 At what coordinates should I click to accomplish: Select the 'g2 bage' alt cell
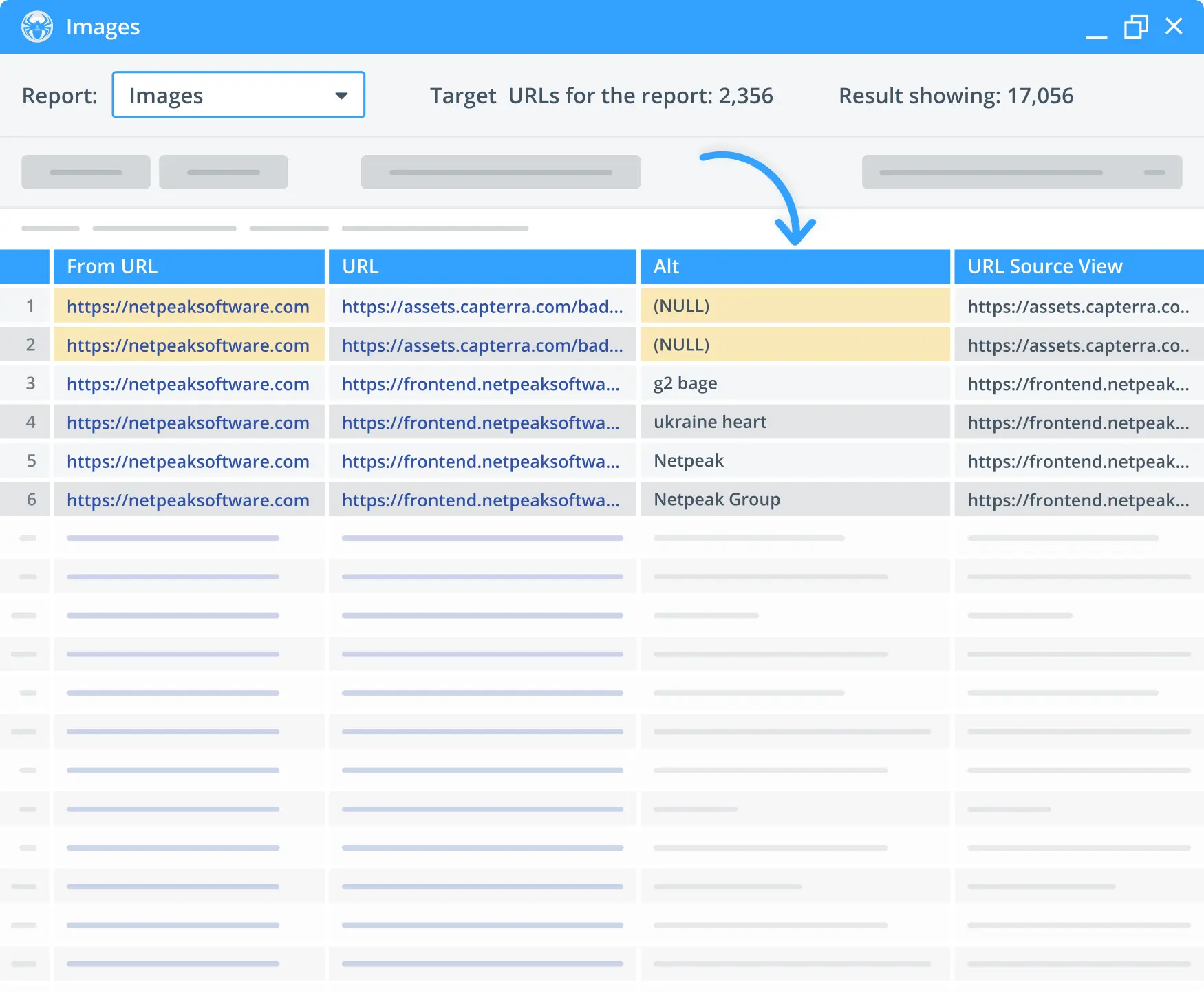795,383
